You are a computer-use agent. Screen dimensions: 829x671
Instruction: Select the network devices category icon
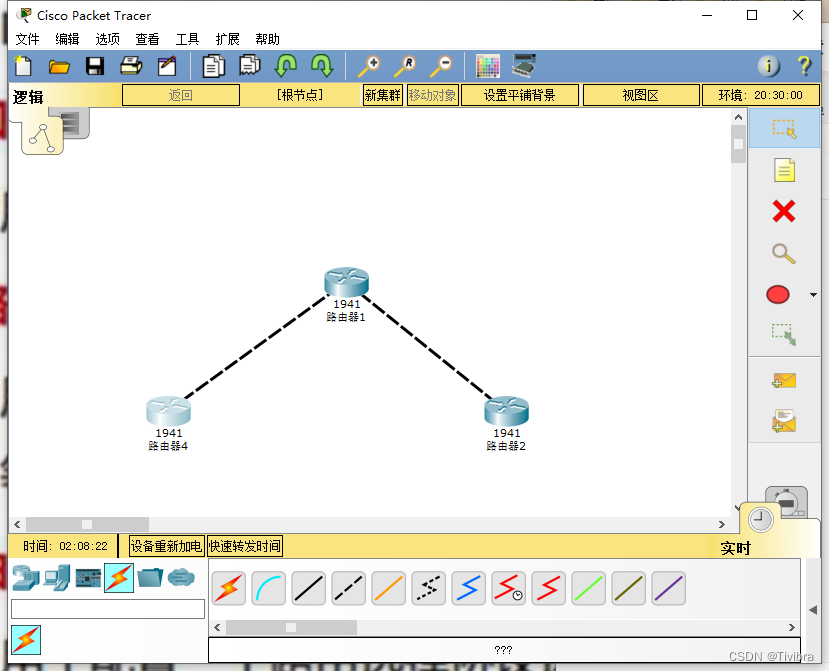[x=25, y=578]
